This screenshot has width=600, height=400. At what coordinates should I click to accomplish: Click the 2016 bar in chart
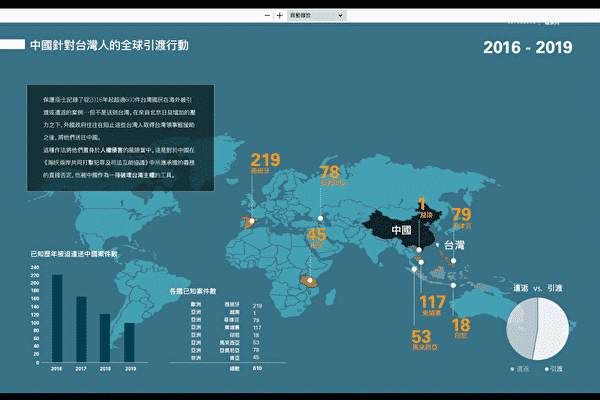pos(57,319)
